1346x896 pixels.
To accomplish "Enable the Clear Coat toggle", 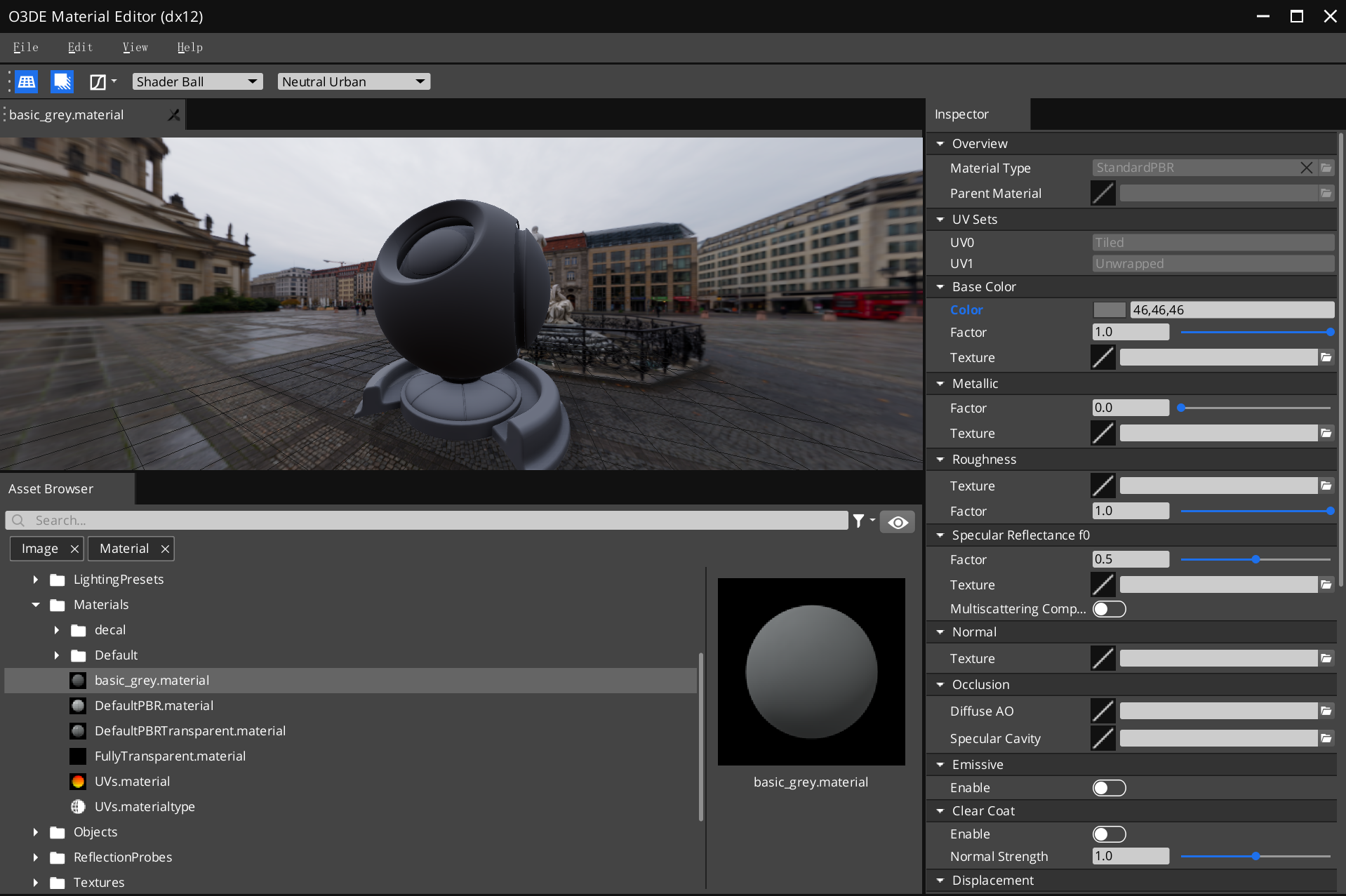I will click(x=1109, y=834).
